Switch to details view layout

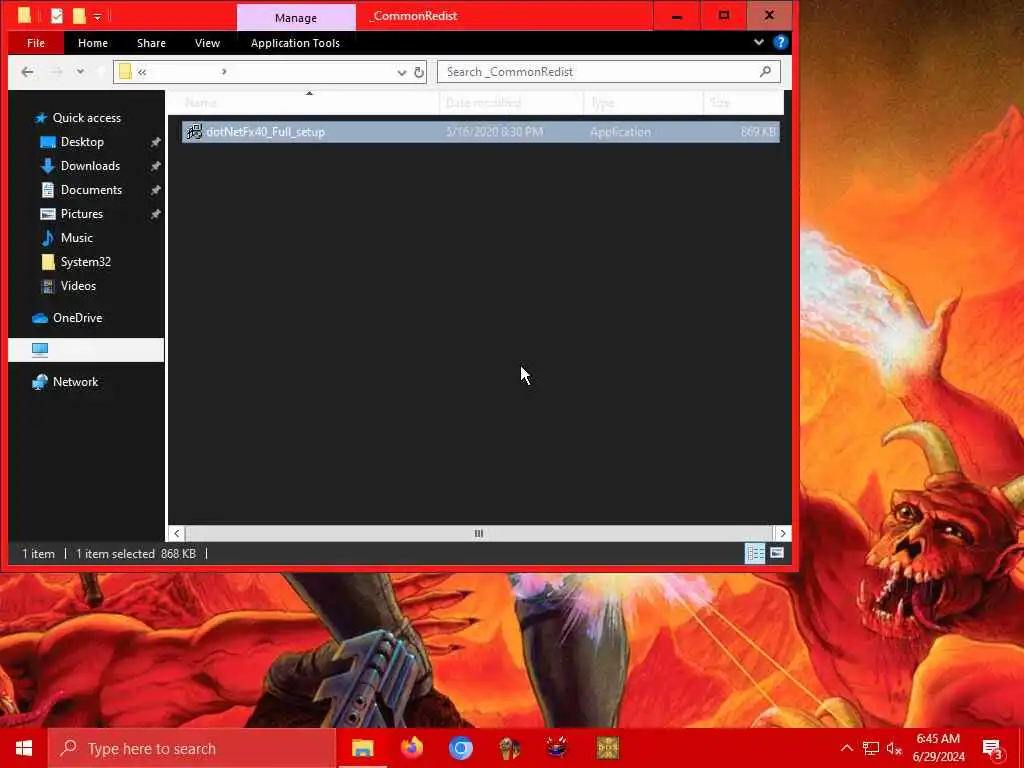tap(755, 554)
